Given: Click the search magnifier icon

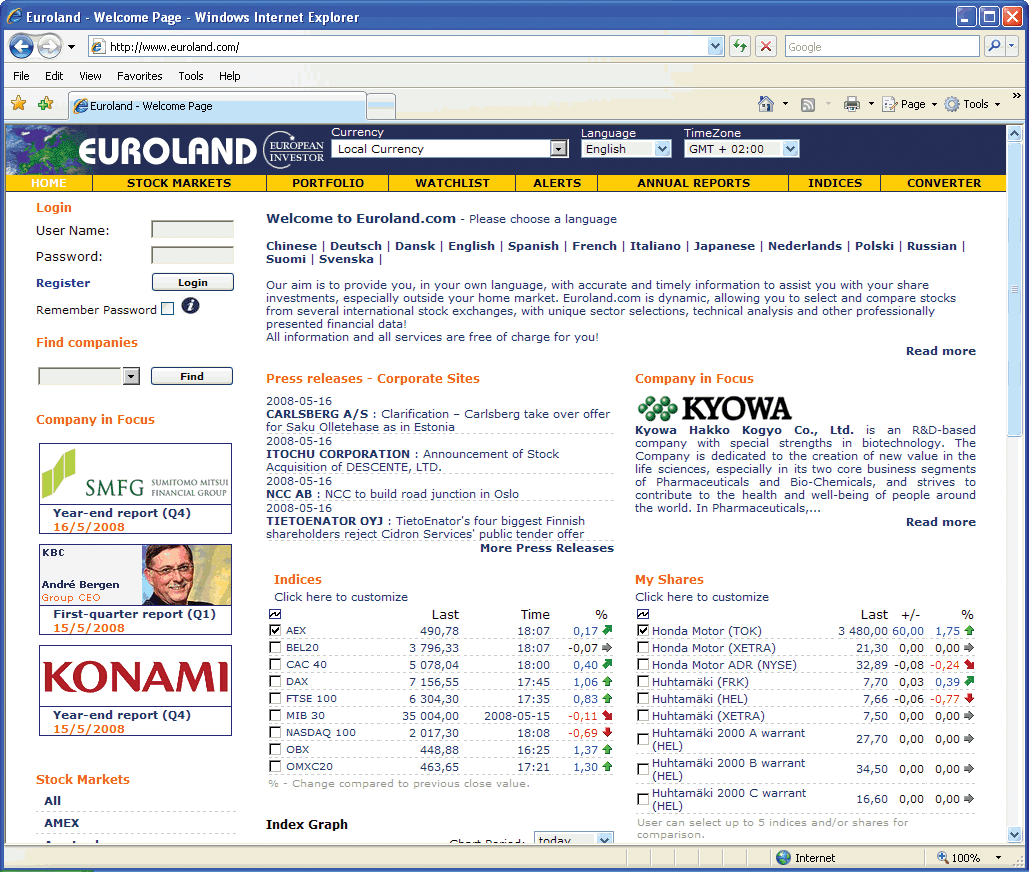Looking at the screenshot, I should (994, 46).
